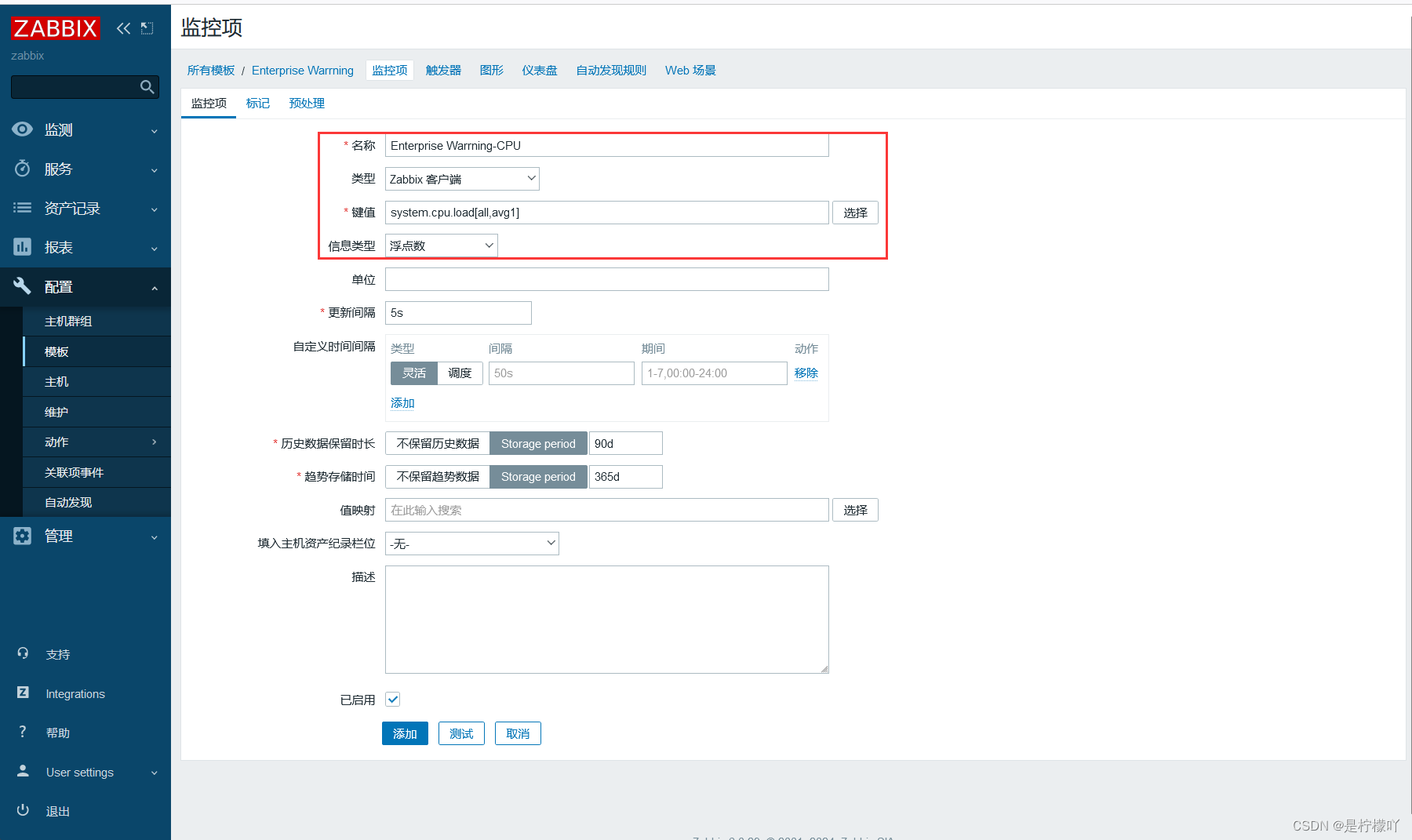Click the 退出 power icon
The height and width of the screenshot is (840, 1412).
pos(23,810)
